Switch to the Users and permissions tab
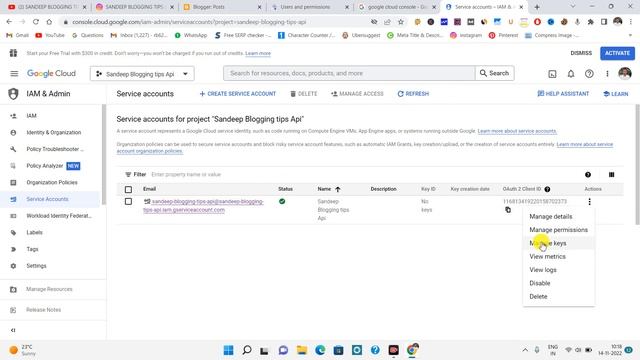 pos(310,7)
